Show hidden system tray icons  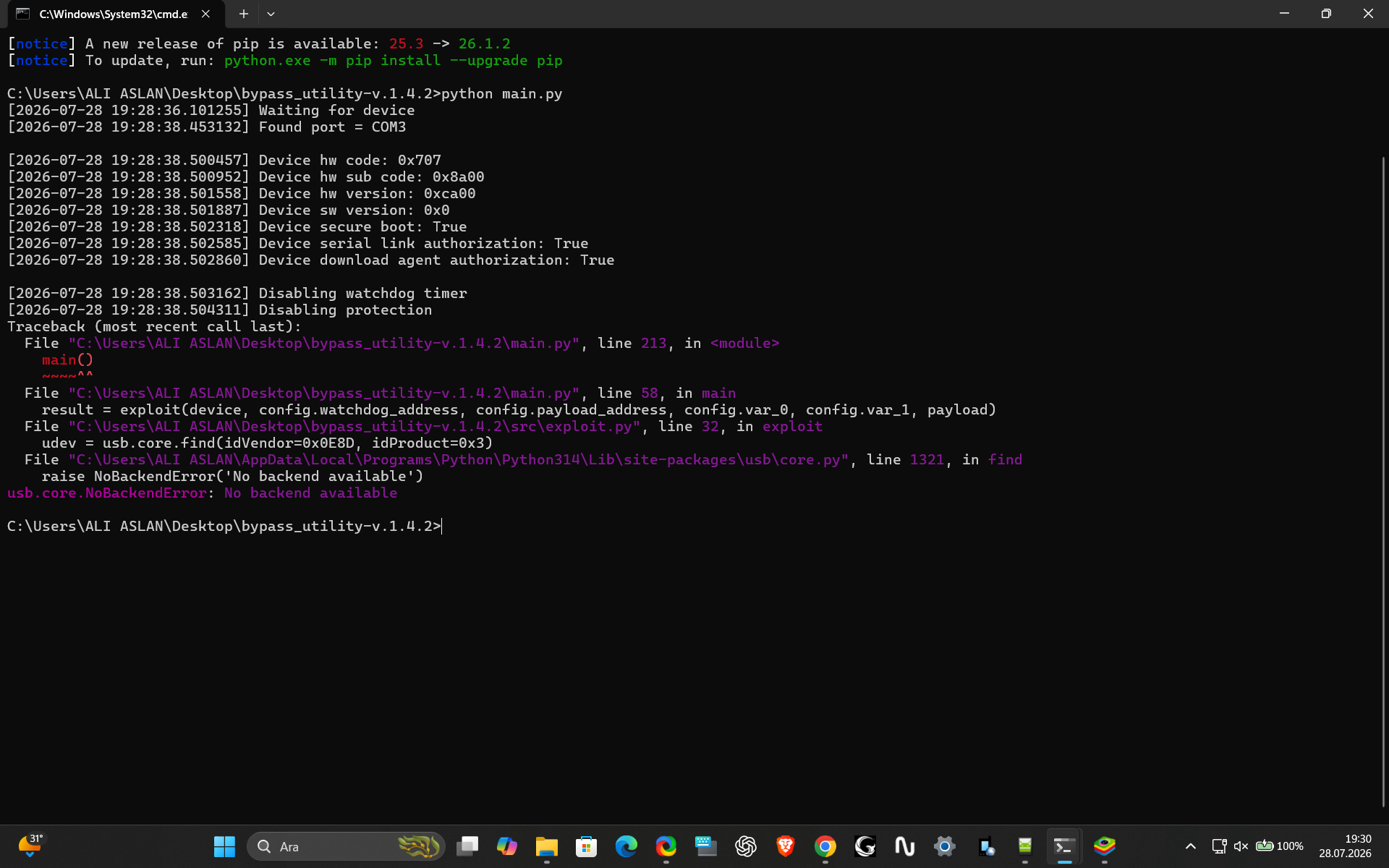[x=1190, y=846]
